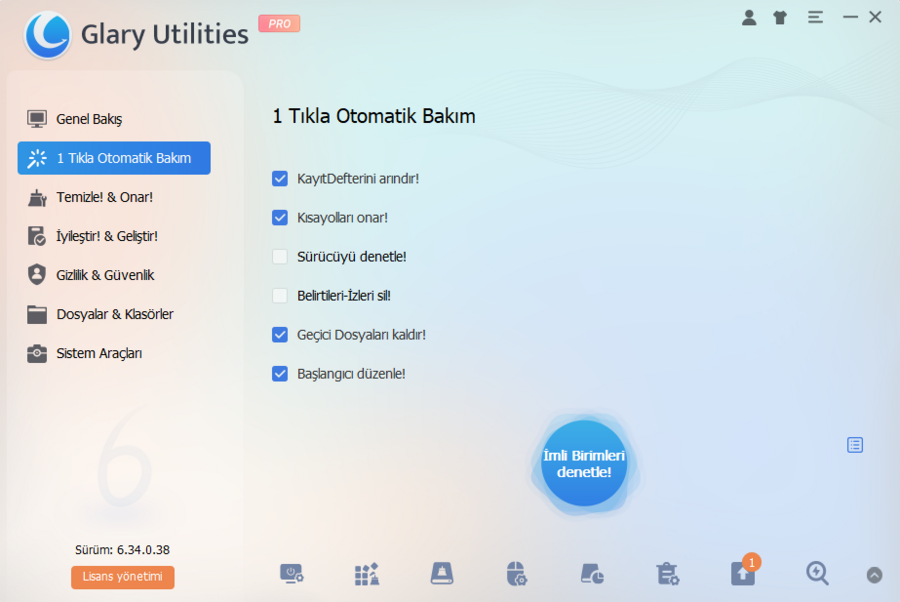Open the Startup Manager tool icon

[x=290, y=574]
